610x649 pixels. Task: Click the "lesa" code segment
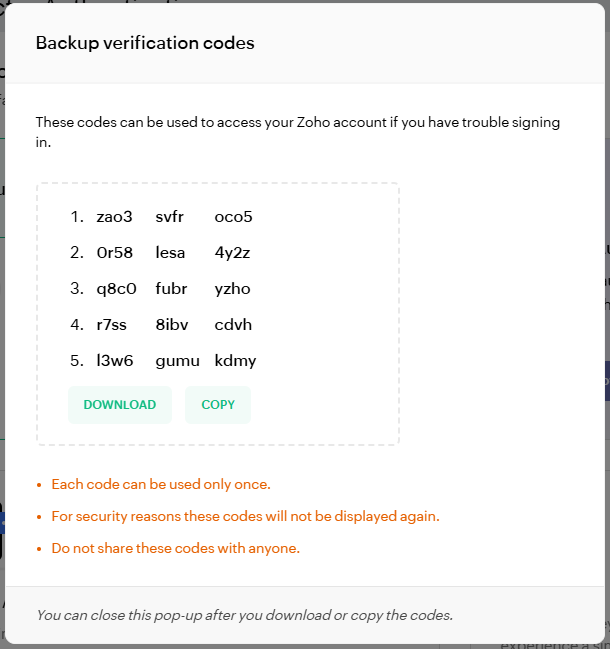click(x=171, y=253)
